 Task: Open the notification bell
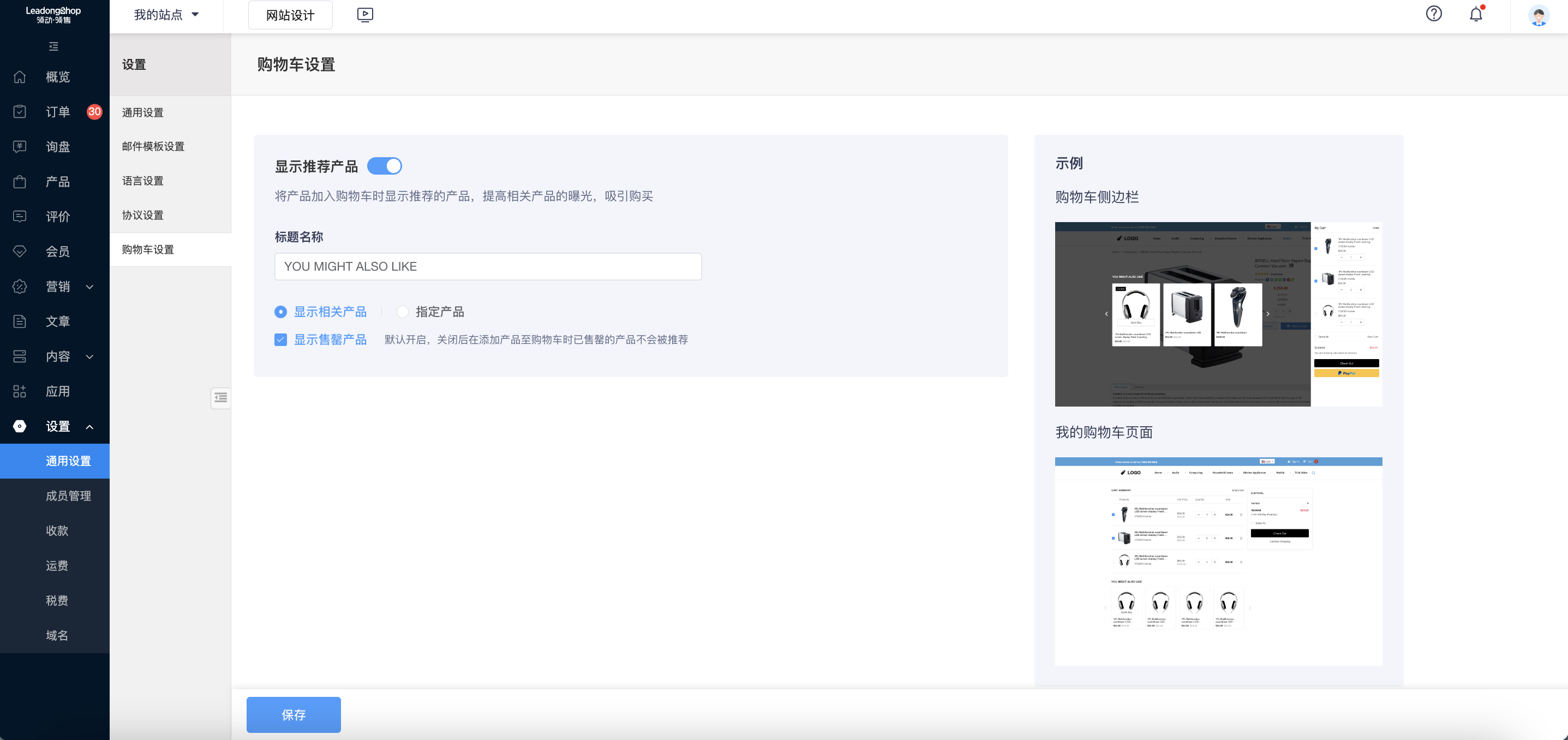1474,14
